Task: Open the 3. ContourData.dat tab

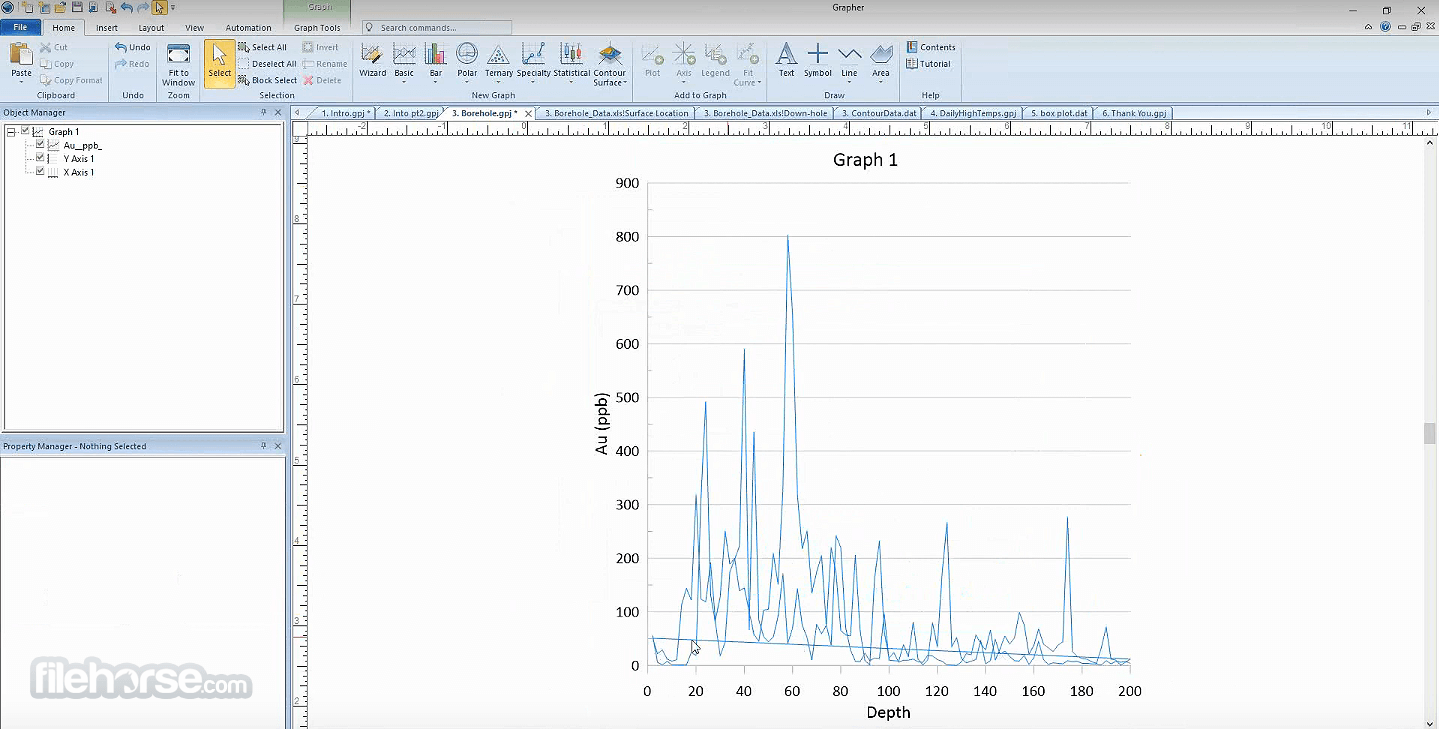Action: click(x=879, y=113)
